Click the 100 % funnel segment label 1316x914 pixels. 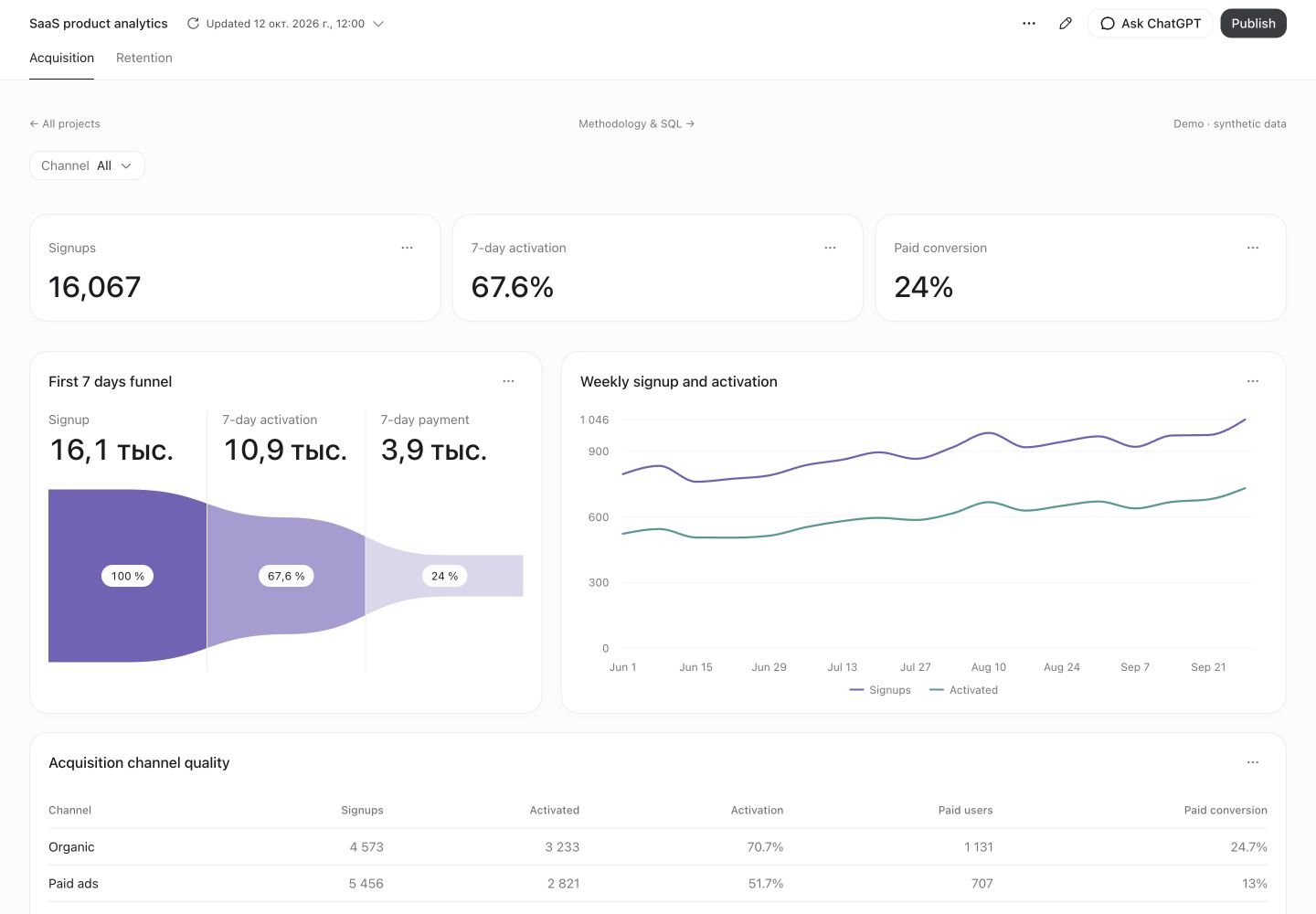coord(128,576)
